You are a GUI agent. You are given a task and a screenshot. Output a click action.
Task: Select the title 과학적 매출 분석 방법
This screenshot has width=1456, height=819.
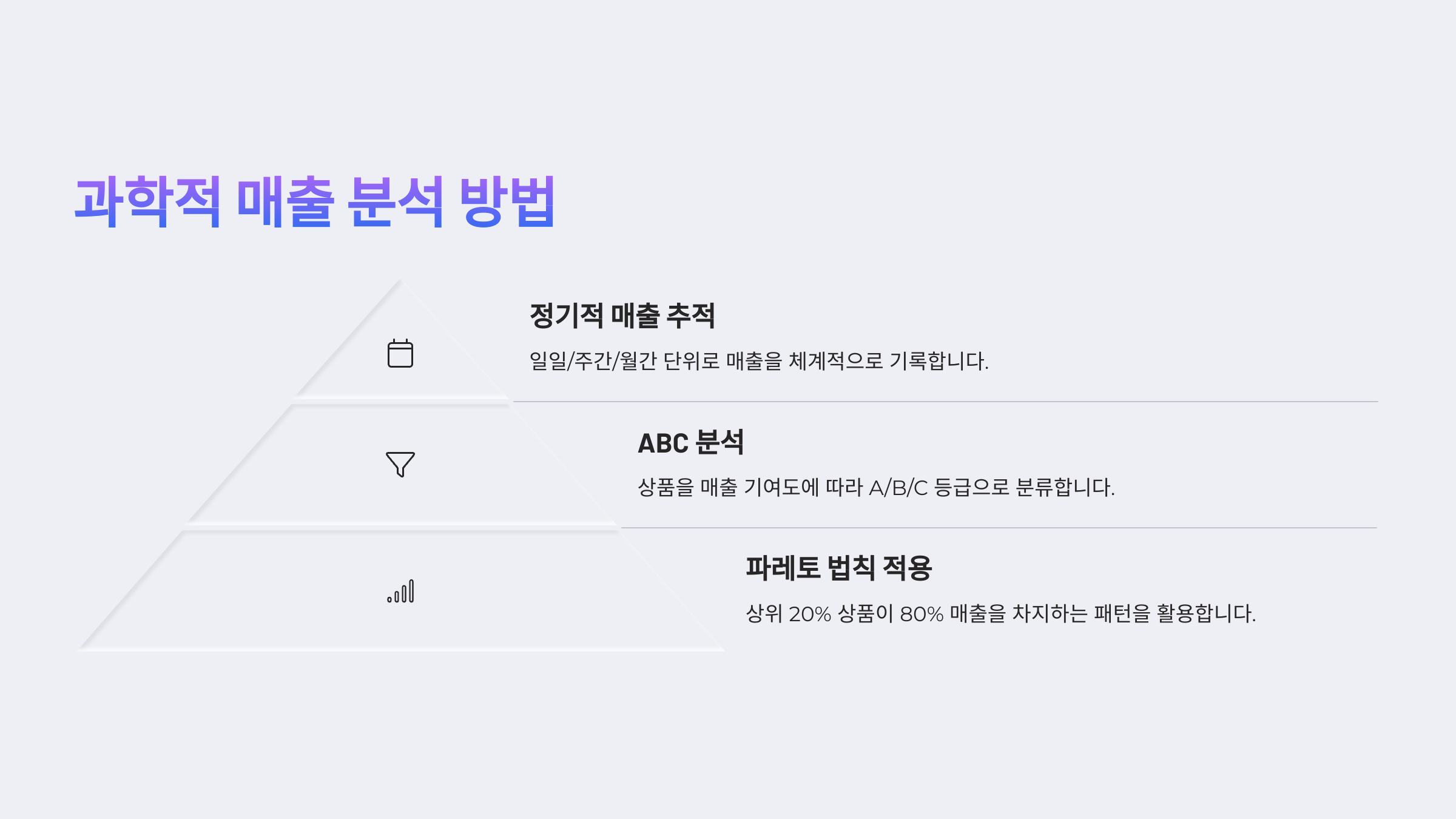[x=314, y=201]
